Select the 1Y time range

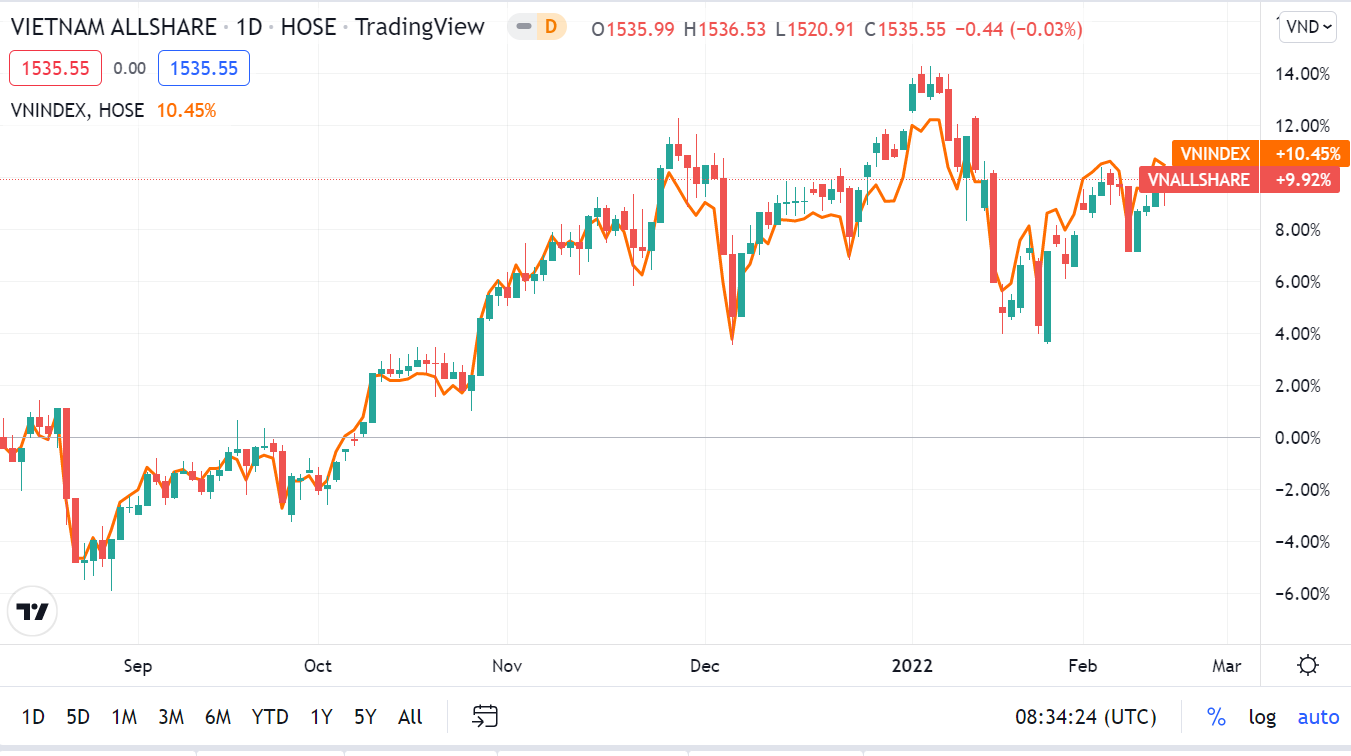point(321,716)
